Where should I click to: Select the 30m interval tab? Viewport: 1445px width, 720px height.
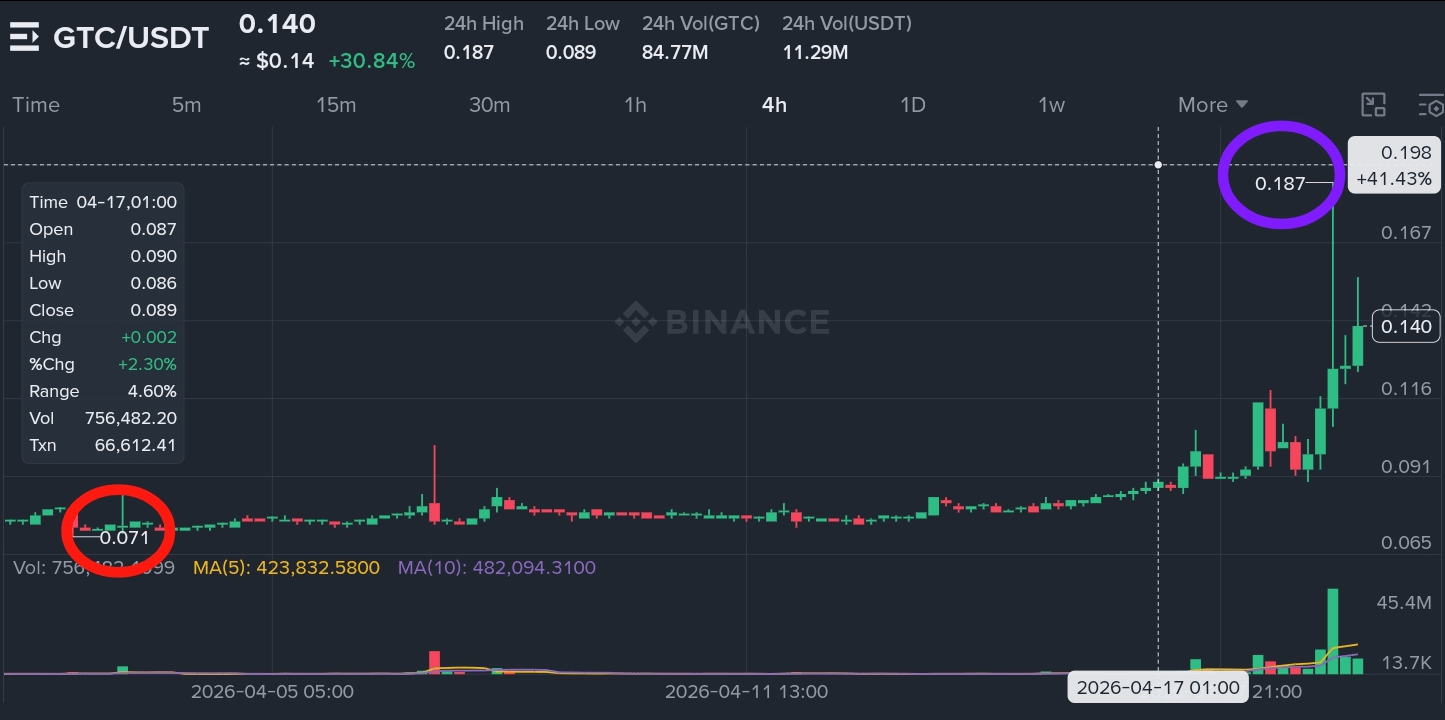[490, 105]
